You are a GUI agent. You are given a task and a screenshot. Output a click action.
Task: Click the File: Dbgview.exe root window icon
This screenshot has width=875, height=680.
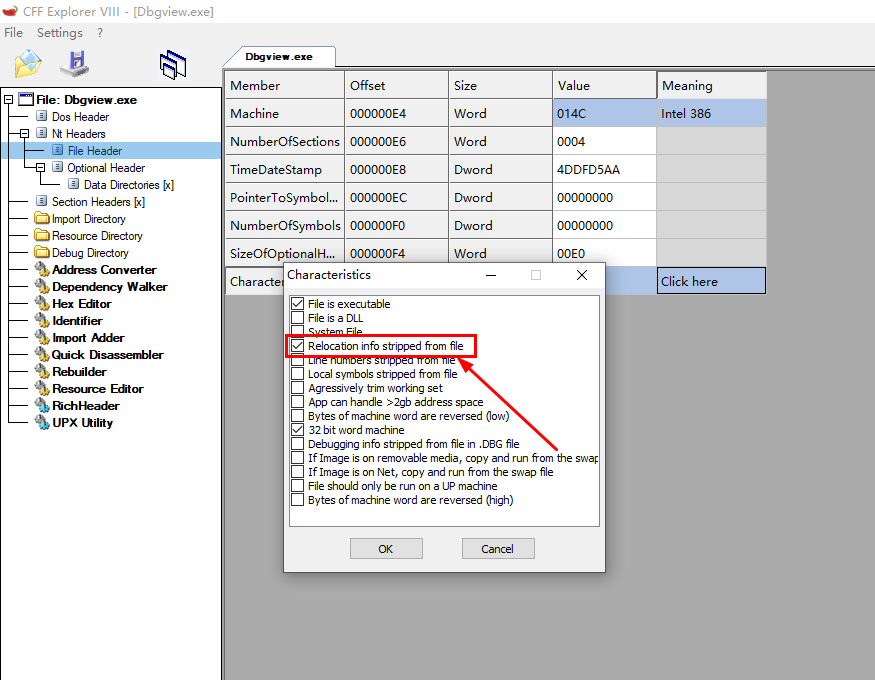26,99
